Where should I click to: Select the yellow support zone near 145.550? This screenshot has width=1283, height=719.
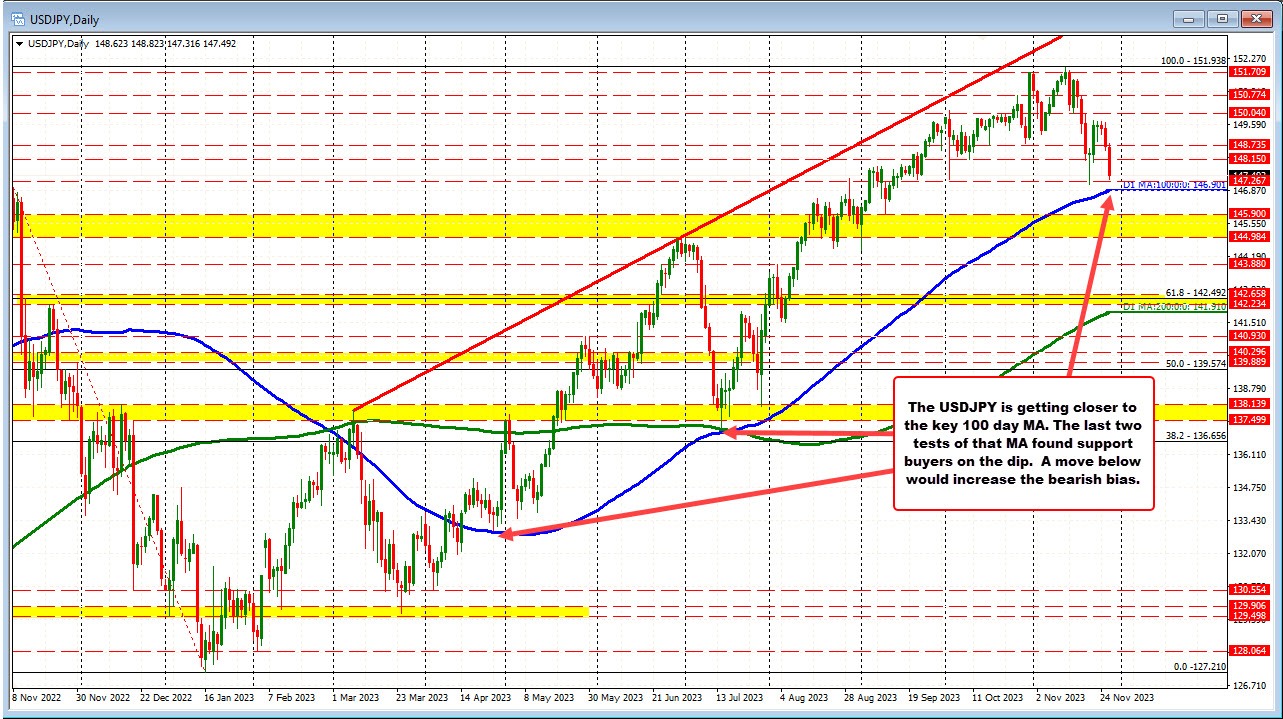point(500,224)
